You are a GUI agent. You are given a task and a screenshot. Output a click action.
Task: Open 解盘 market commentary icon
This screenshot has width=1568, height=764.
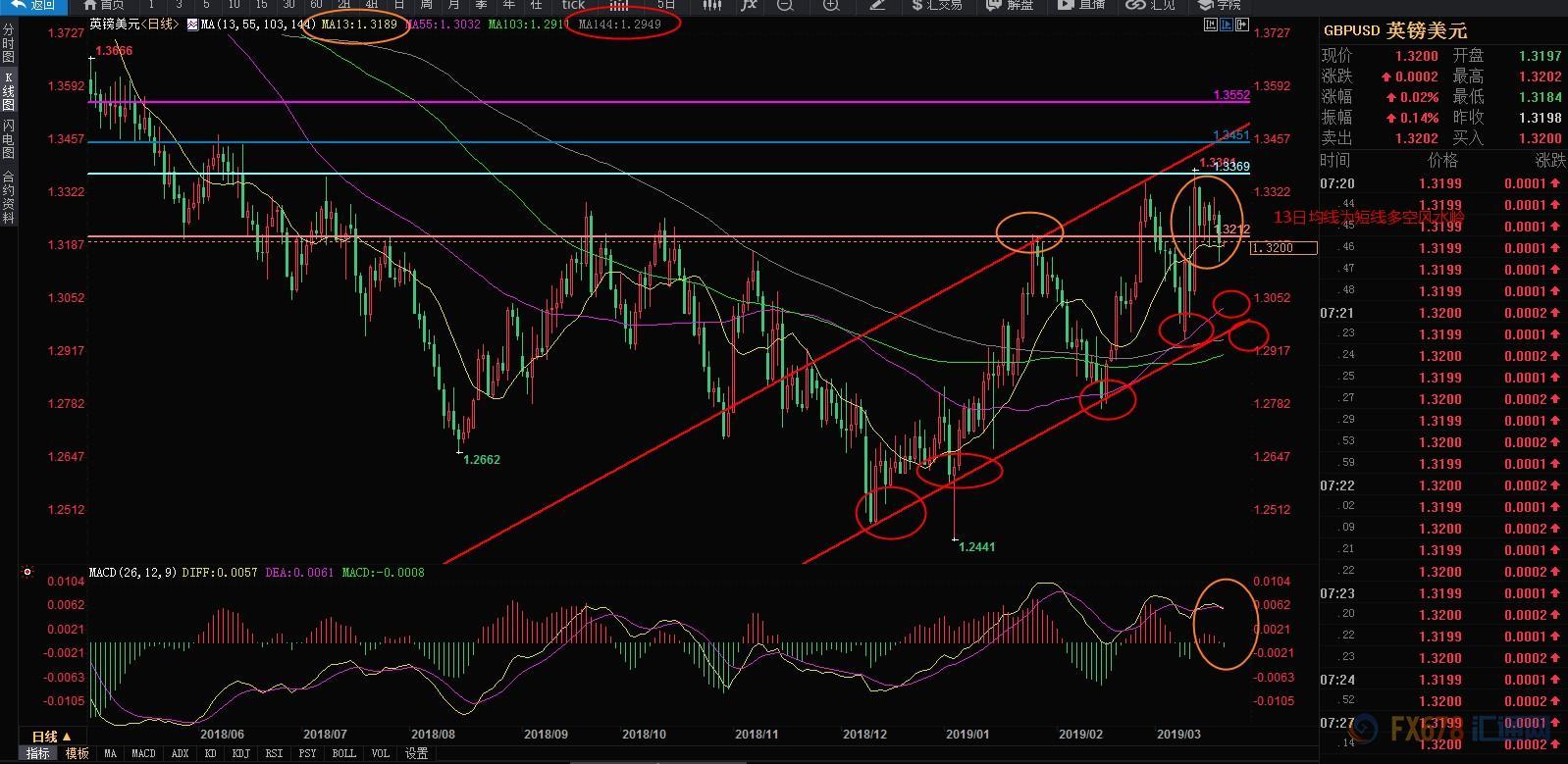[1010, 5]
